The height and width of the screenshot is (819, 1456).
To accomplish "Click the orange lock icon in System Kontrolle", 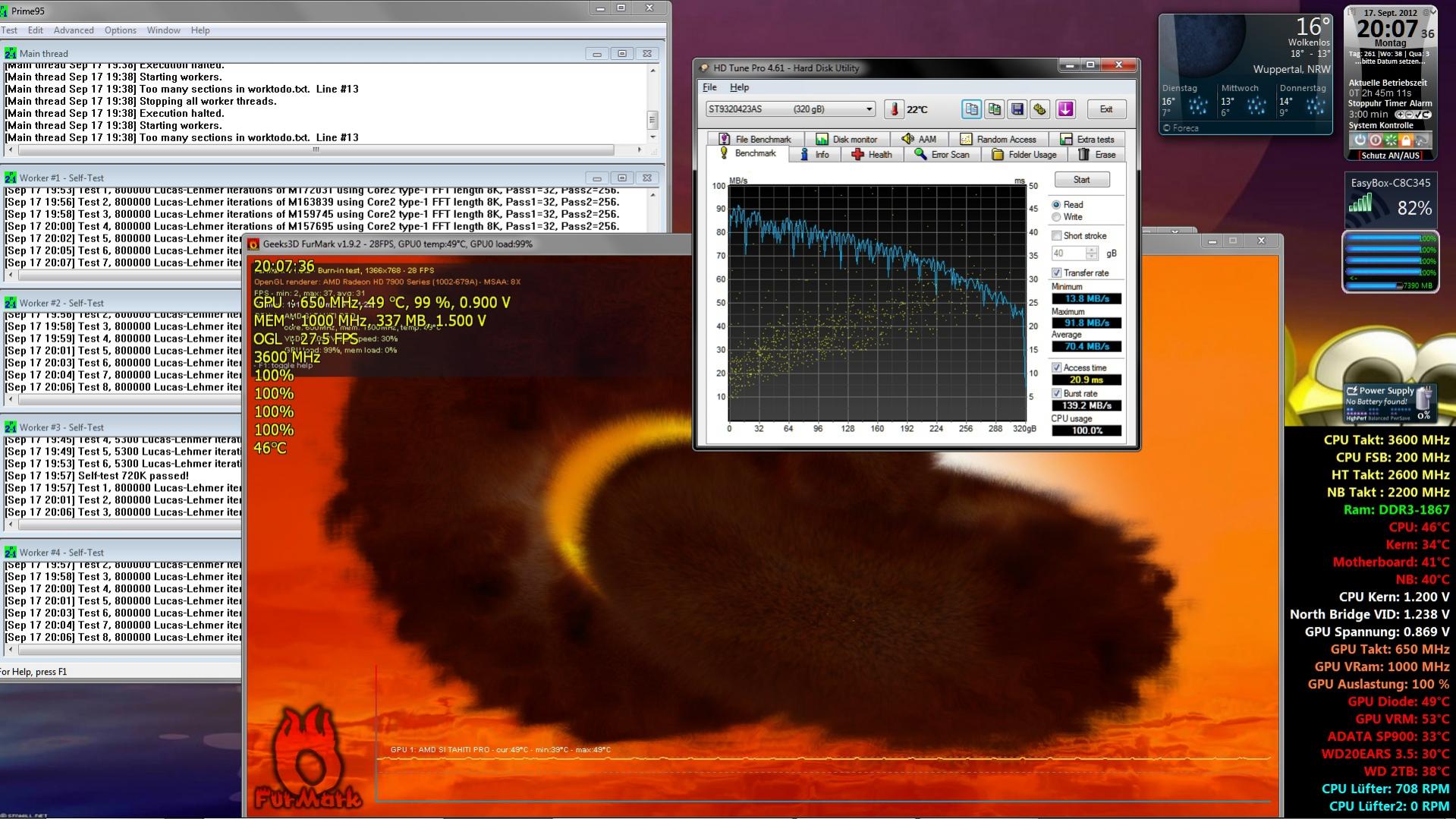I will [x=1406, y=140].
